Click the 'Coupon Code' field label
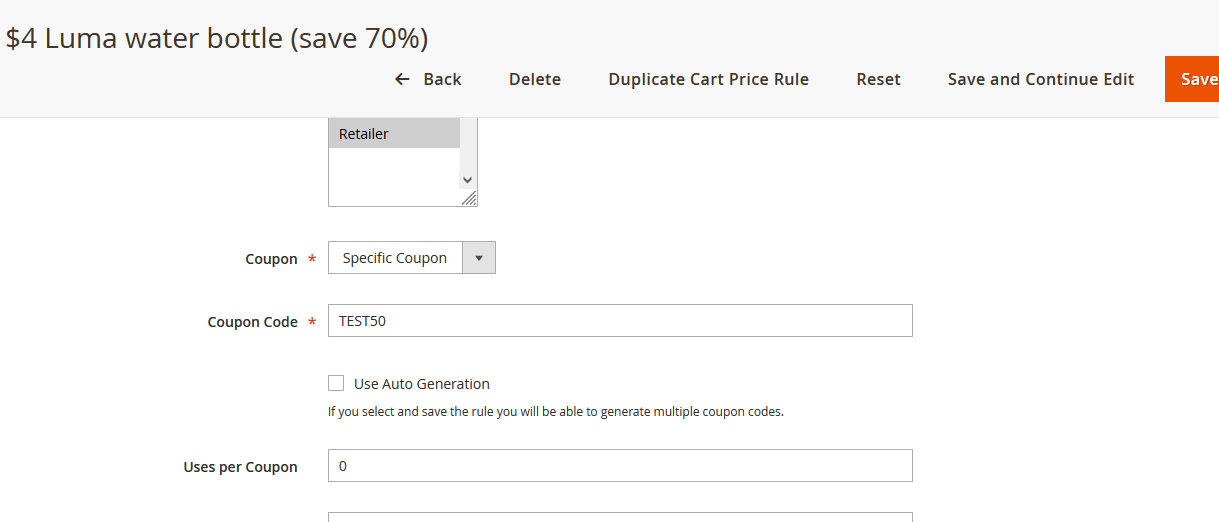Screen dimensions: 1219x522 pos(252,322)
